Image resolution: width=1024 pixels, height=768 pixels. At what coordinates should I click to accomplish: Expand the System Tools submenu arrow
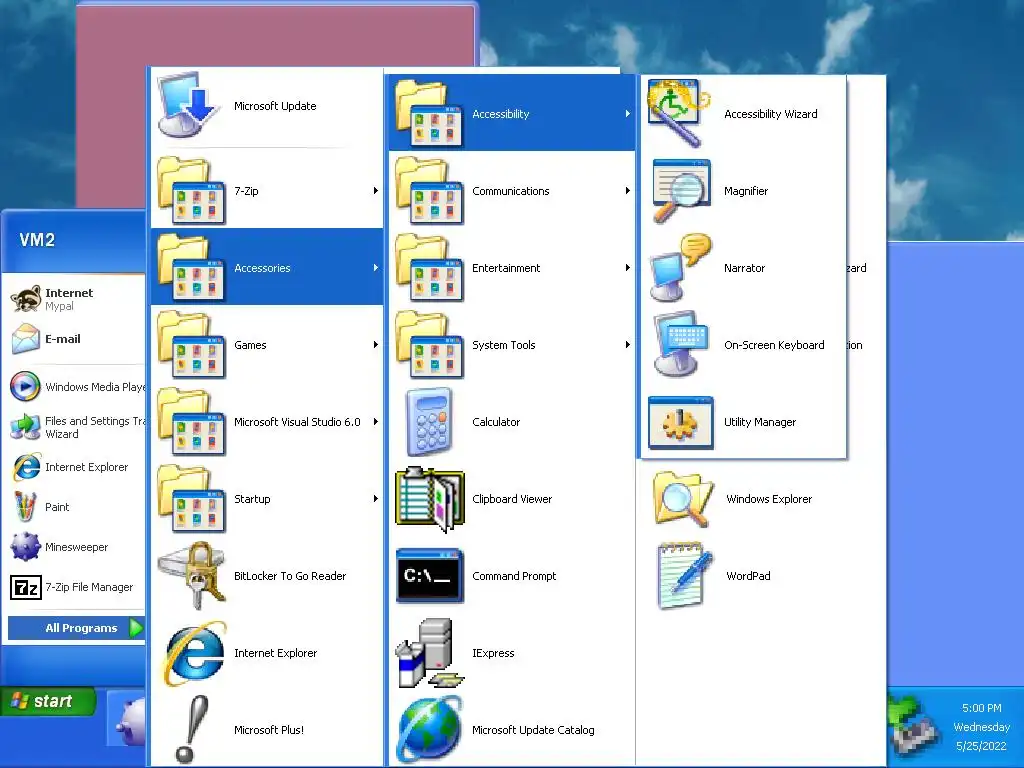click(x=628, y=345)
